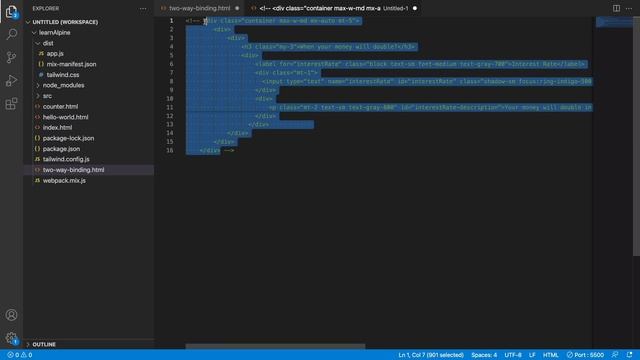Click the horizontal editor scrollbar
This screenshot has height=360, width=640.
coord(275,346)
